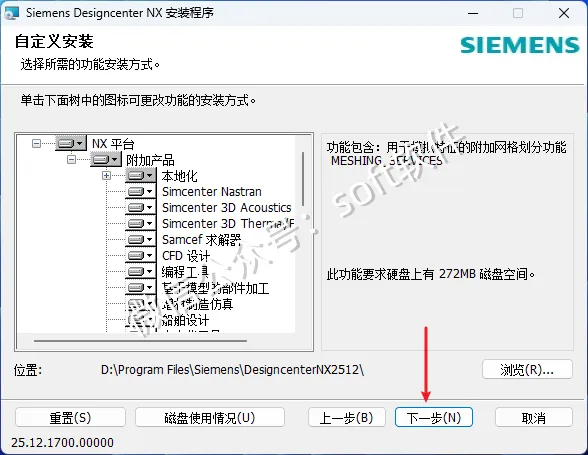The image size is (588, 455).
Task: Select 基于模型的部件加工 feature
Action: pos(215,288)
